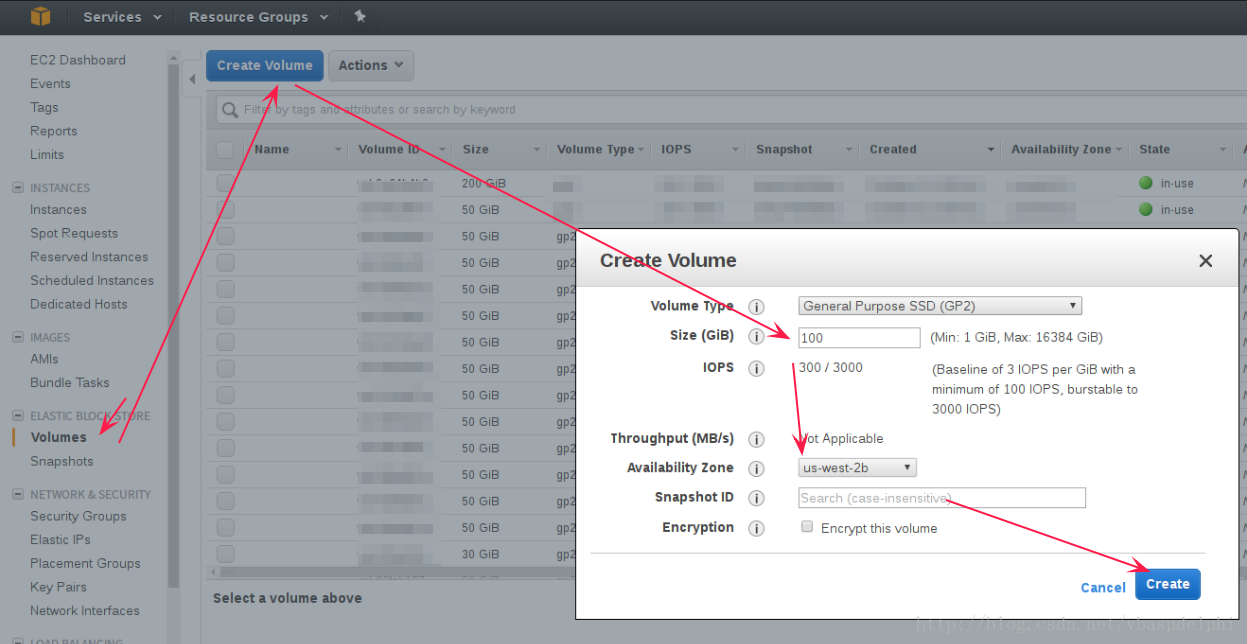
Task: Click the Size (GiB) input field
Action: tap(859, 338)
